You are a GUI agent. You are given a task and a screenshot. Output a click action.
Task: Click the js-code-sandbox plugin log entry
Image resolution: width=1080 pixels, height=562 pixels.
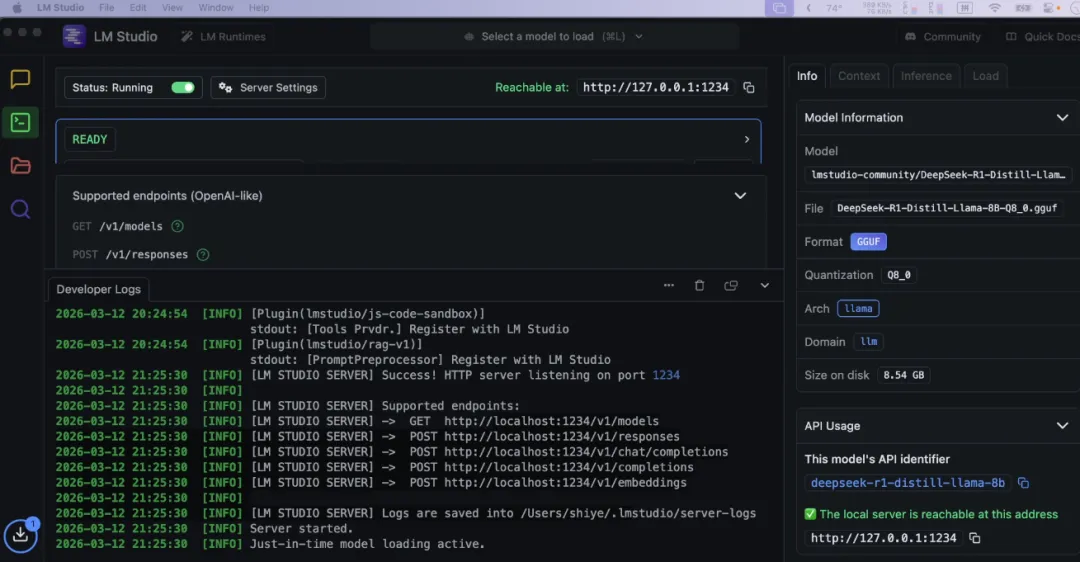click(x=312, y=321)
